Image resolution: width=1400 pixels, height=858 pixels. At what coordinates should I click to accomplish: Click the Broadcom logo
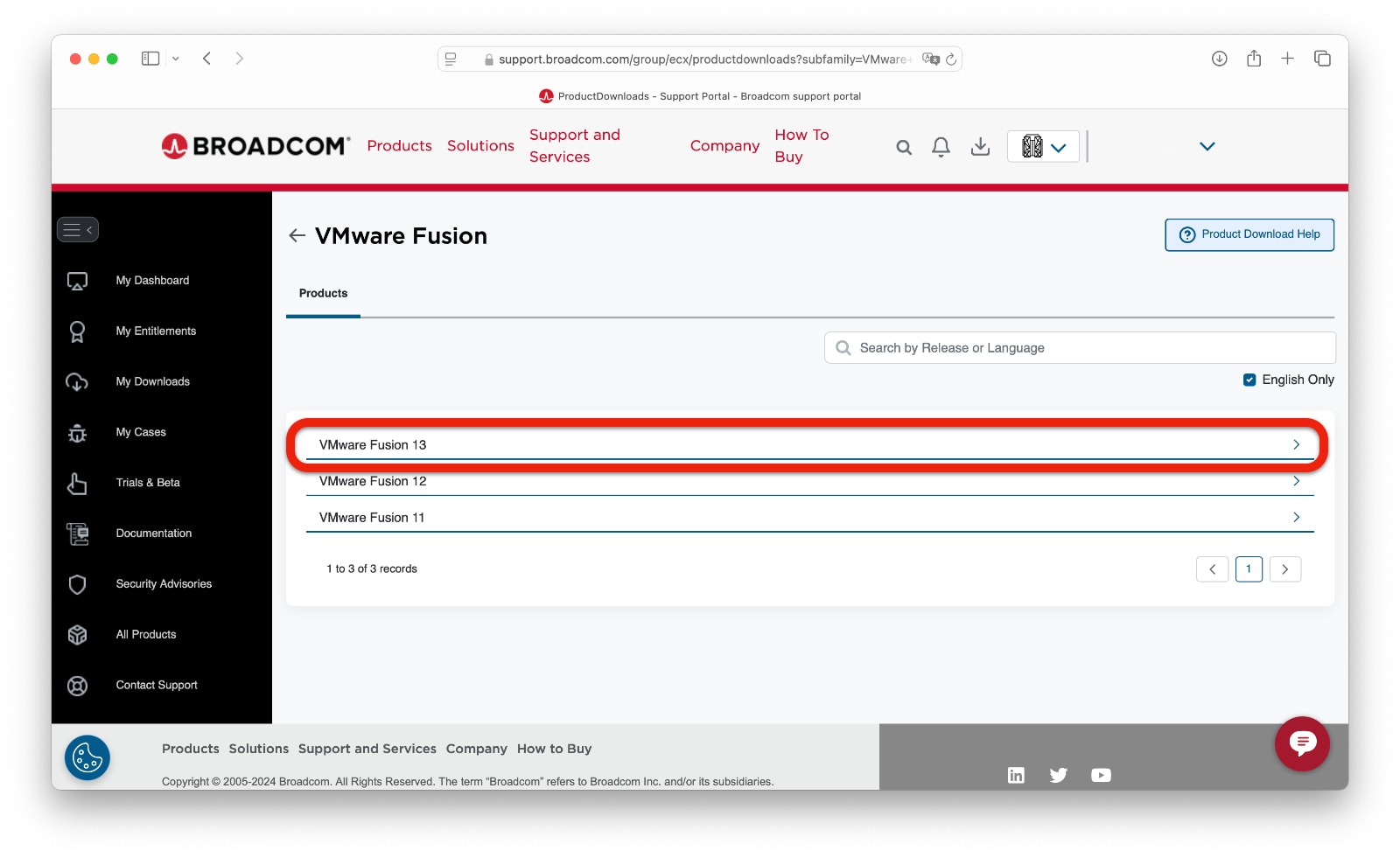[255, 146]
